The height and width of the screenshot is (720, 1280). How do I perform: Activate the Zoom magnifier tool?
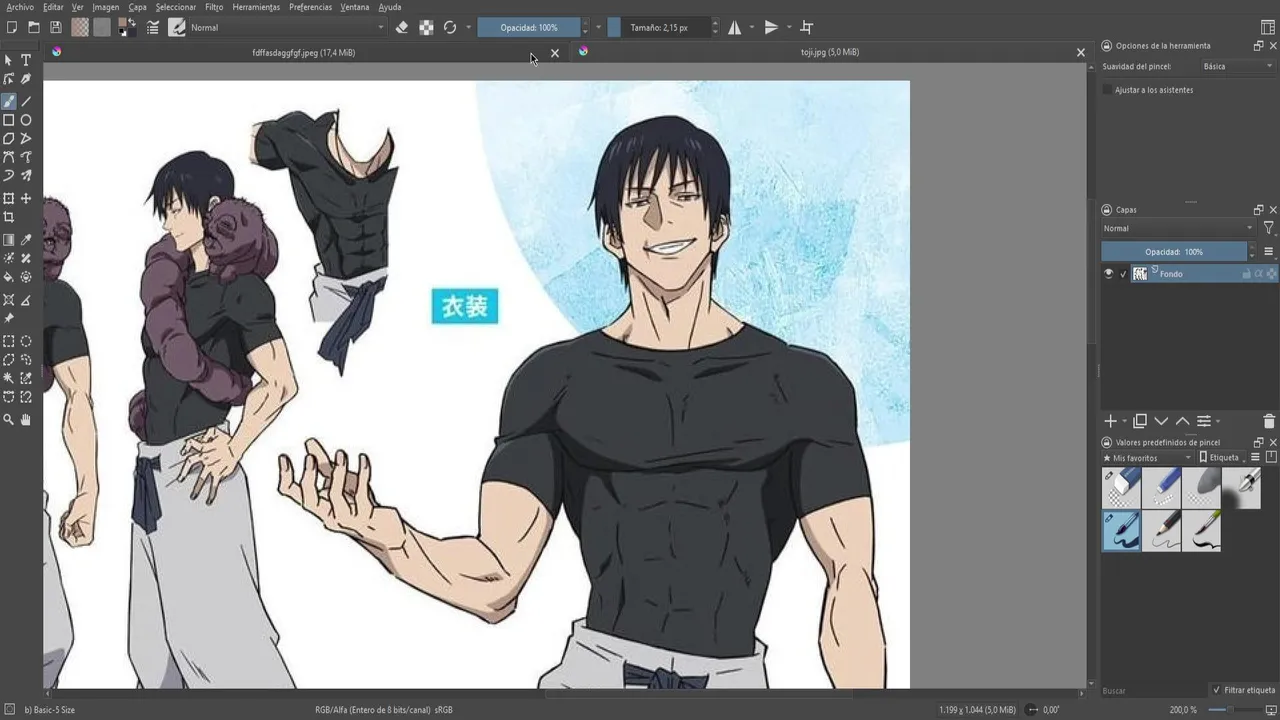tap(9, 419)
